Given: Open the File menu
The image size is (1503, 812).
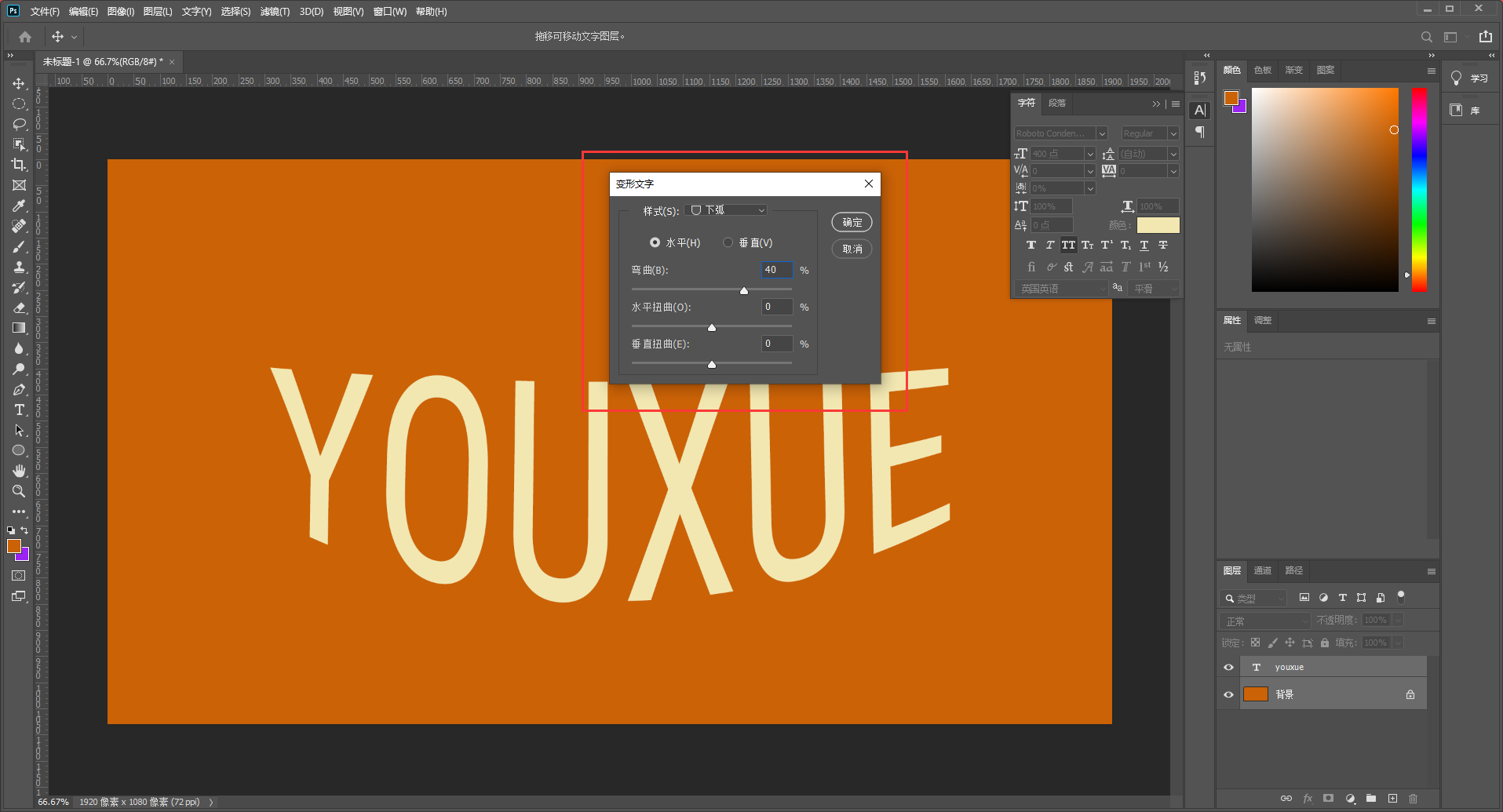Looking at the screenshot, I should 45,12.
